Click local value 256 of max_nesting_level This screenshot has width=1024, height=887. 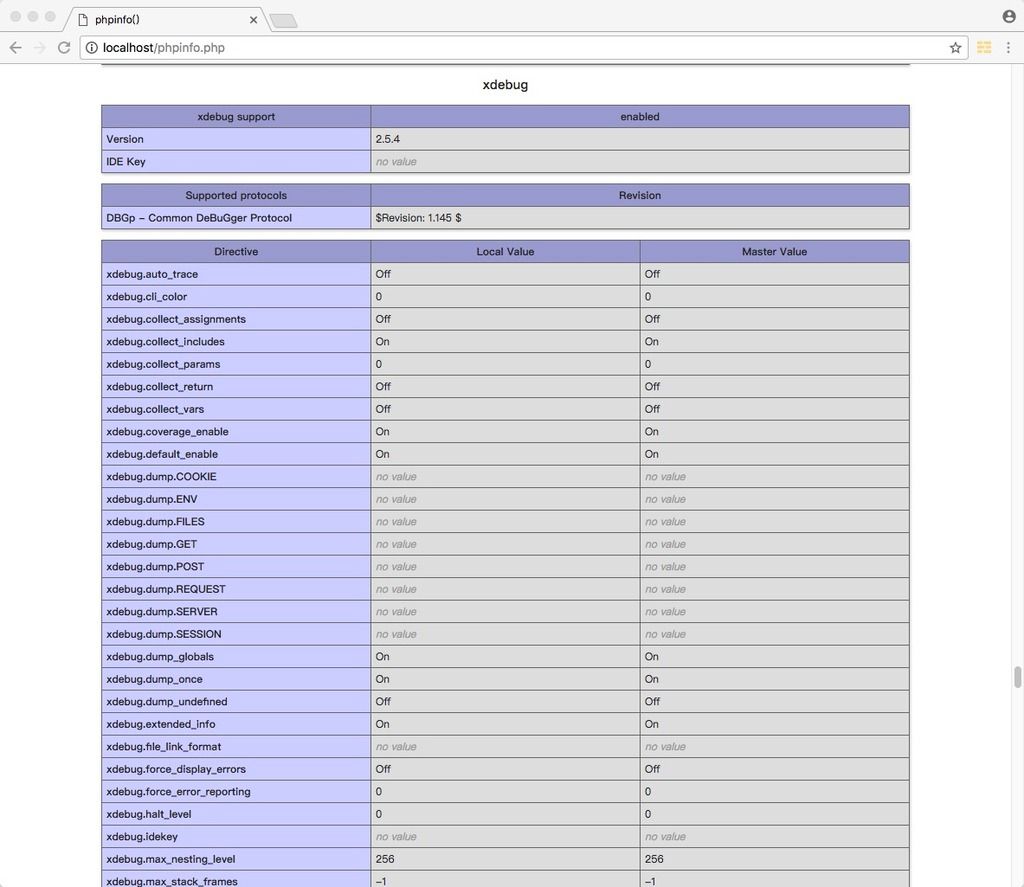pyautogui.click(x=385, y=860)
